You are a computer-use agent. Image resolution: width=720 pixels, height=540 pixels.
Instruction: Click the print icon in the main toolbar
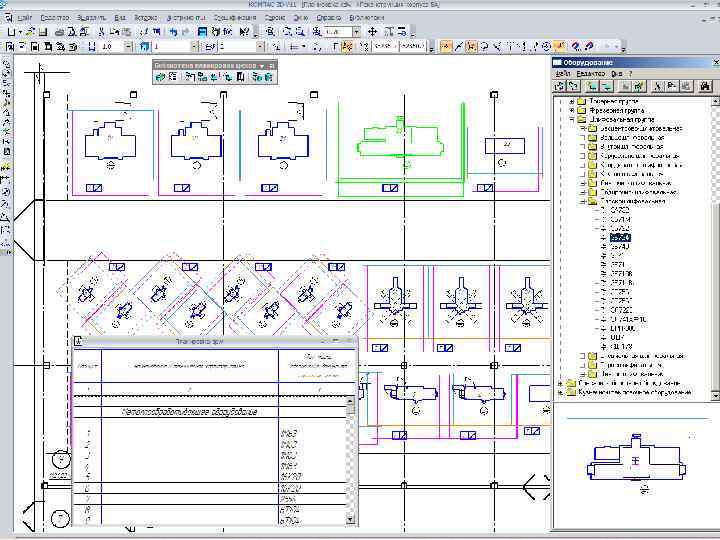60,32
